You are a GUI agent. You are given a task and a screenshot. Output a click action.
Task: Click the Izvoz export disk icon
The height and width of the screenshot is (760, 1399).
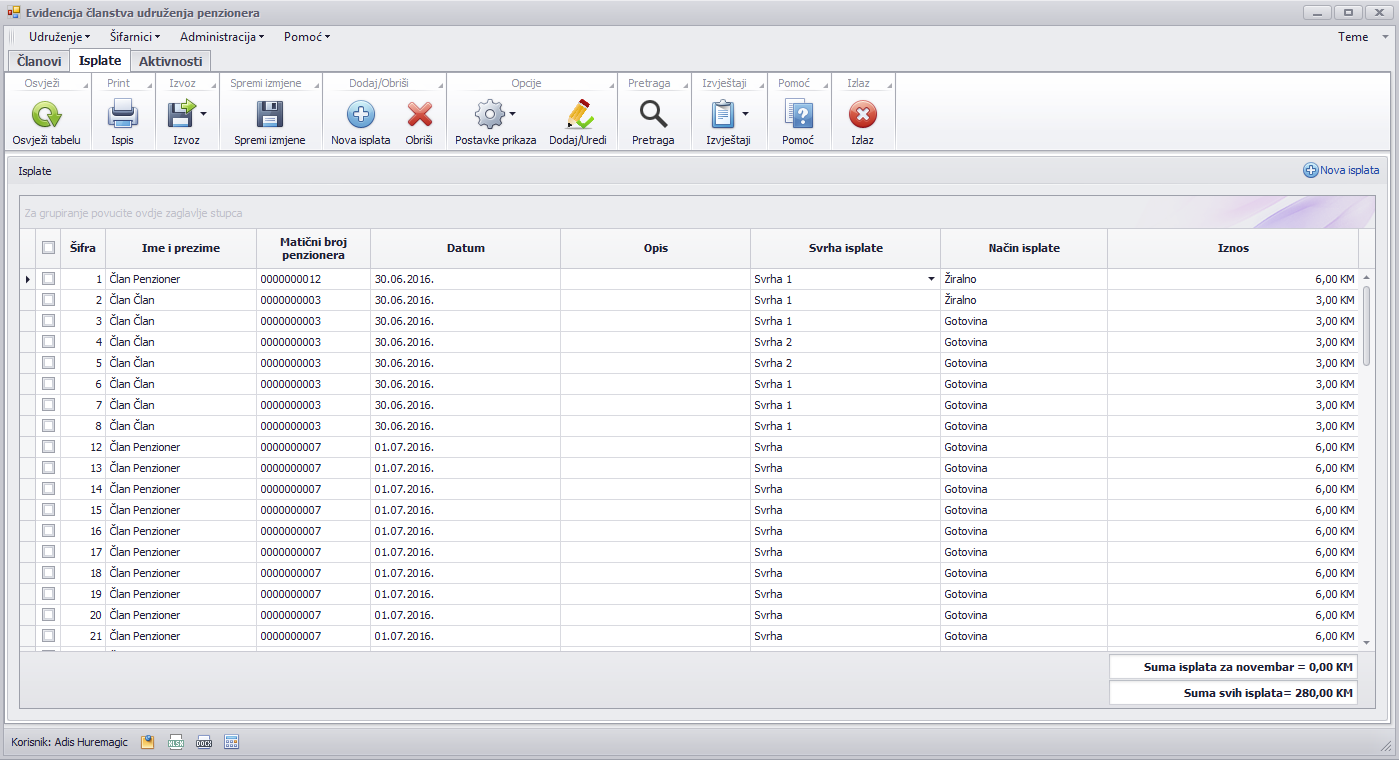181,114
